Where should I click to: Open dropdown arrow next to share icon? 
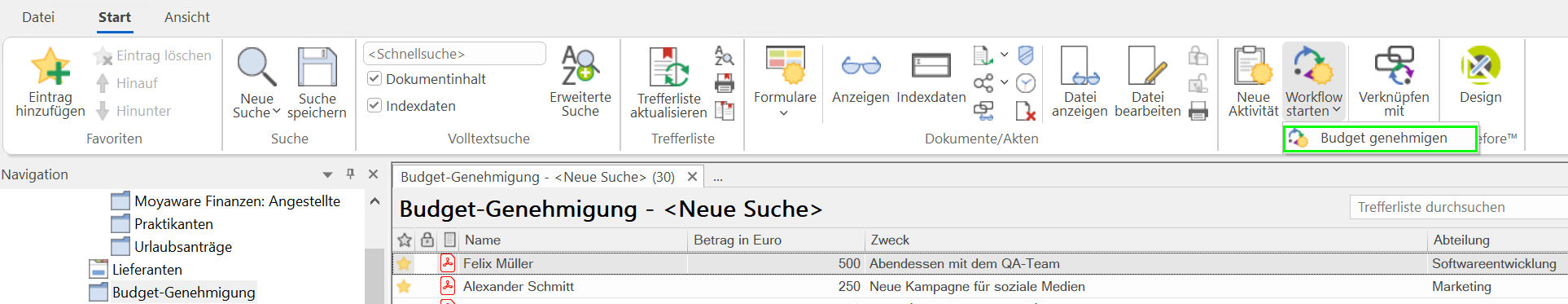click(x=1004, y=82)
